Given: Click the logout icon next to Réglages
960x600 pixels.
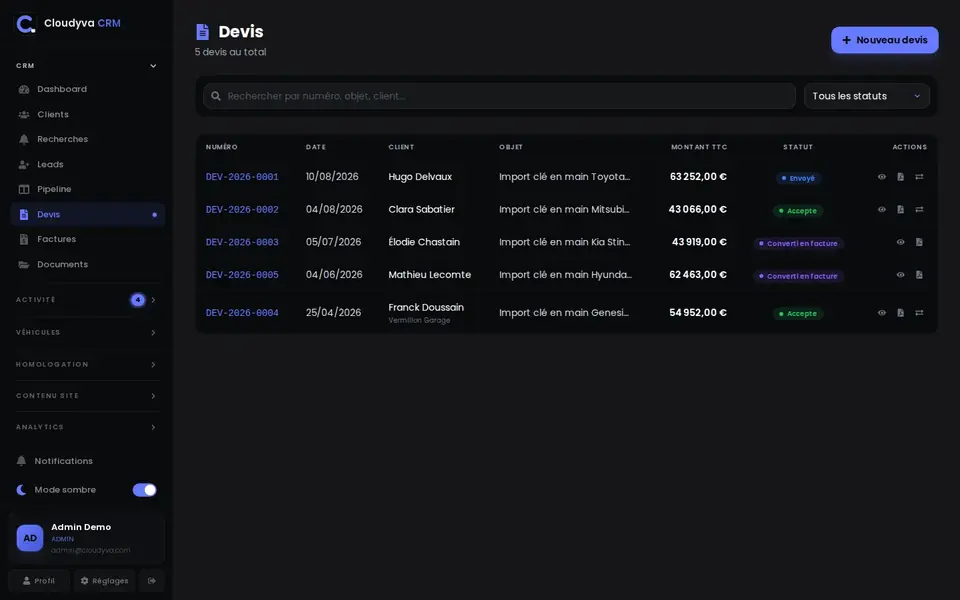Looking at the screenshot, I should pos(152,580).
